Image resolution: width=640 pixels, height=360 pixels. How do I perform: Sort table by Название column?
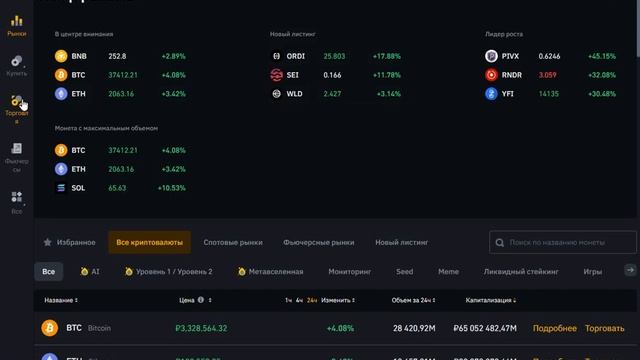coord(61,300)
